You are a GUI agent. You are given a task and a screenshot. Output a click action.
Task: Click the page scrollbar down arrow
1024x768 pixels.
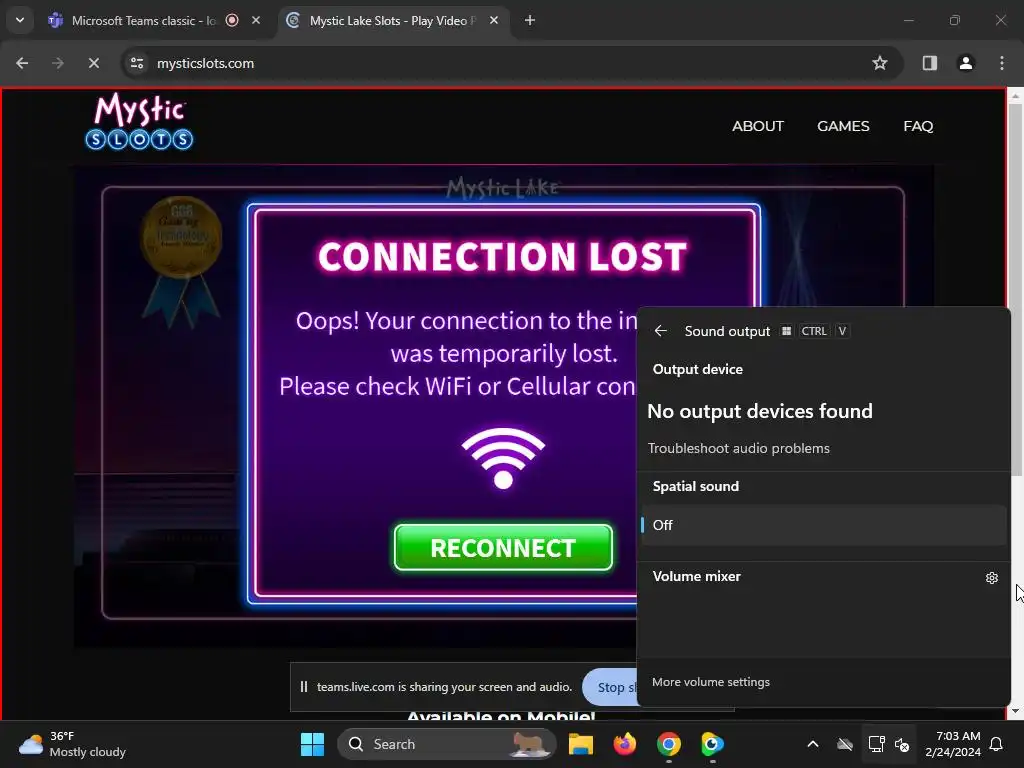pos(1016,711)
